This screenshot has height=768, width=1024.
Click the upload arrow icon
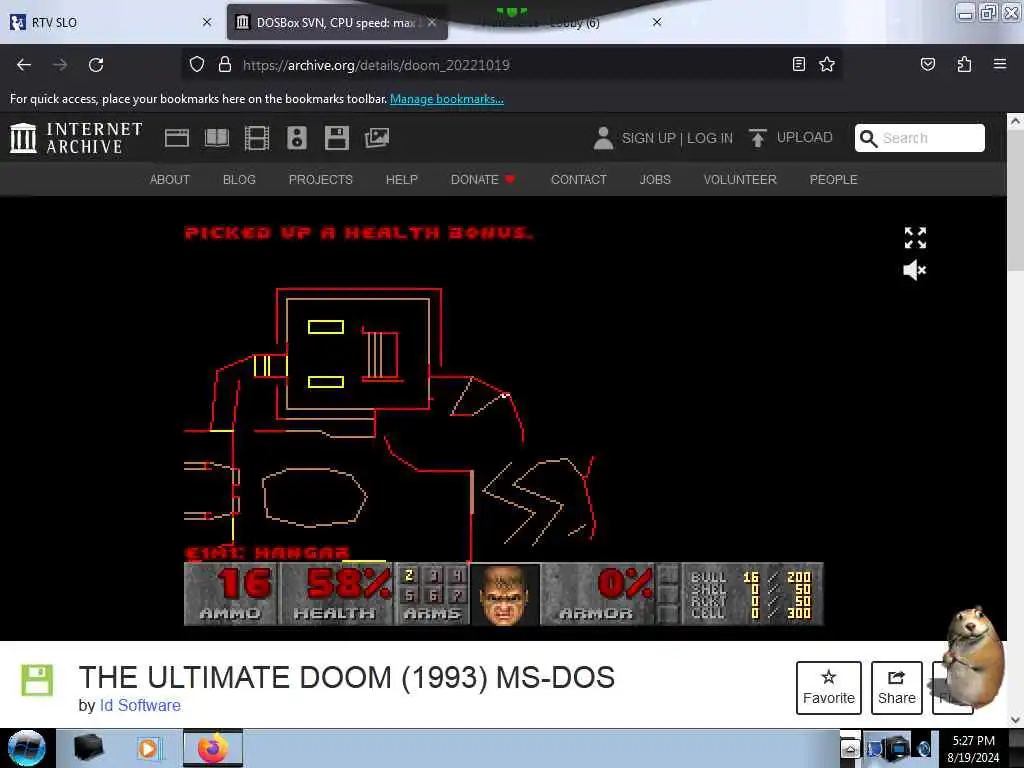coord(758,138)
